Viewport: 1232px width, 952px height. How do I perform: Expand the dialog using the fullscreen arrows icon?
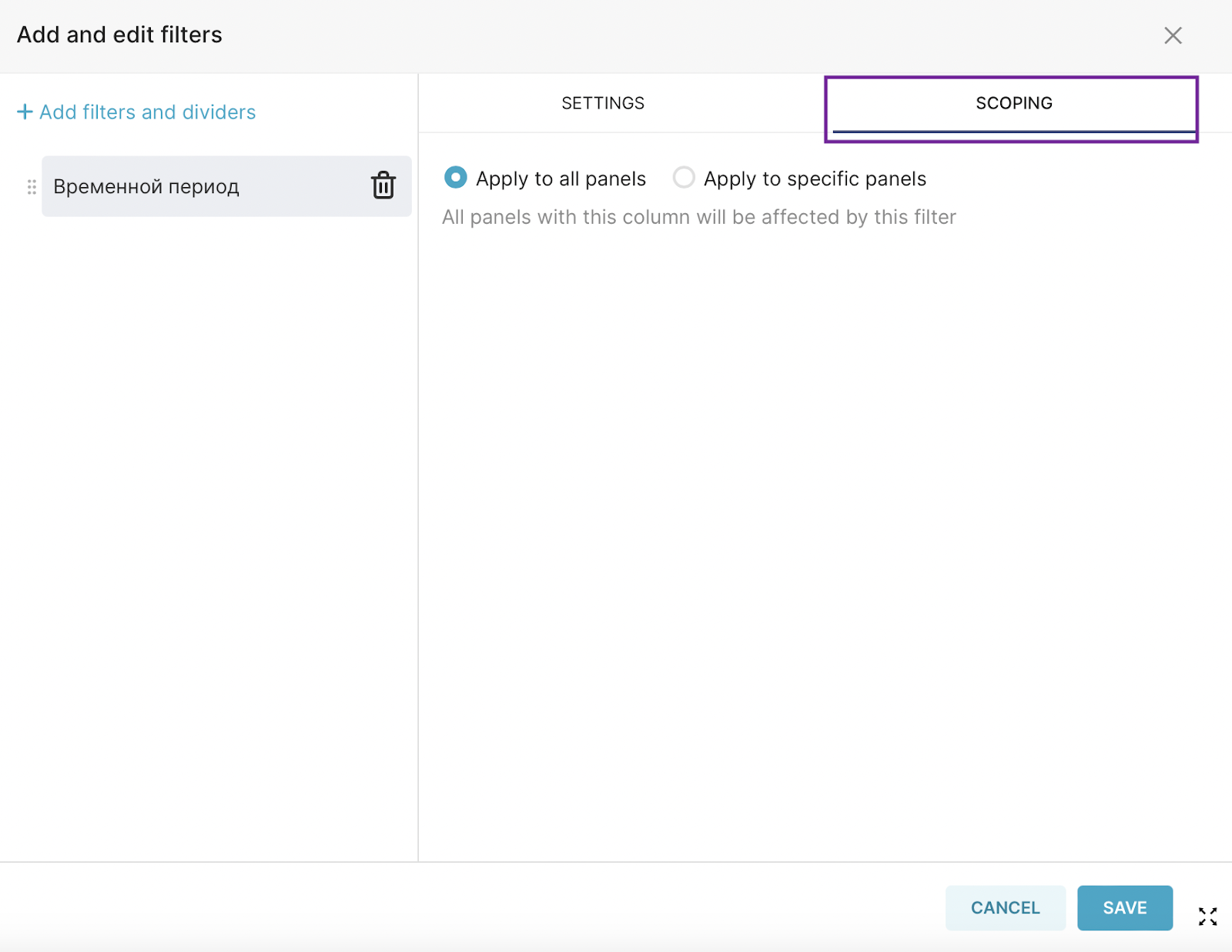[x=1207, y=916]
